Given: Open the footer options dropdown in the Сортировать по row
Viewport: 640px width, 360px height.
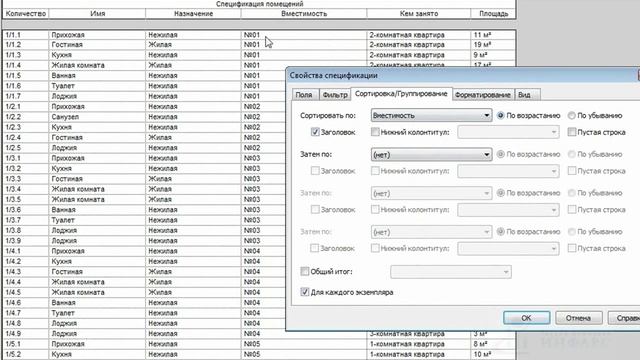Looking at the screenshot, I should tap(508, 132).
